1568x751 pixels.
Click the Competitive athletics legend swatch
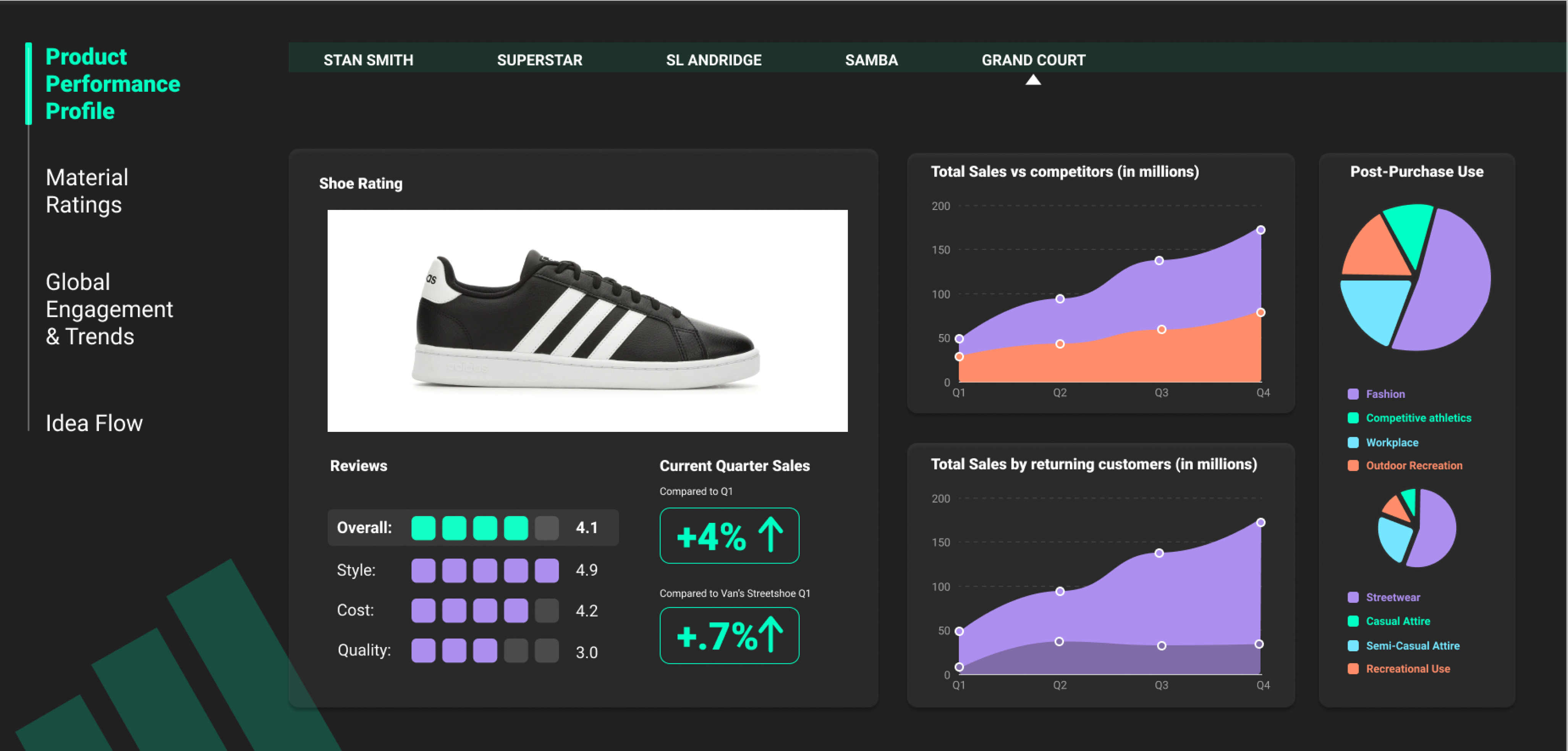pos(1353,418)
